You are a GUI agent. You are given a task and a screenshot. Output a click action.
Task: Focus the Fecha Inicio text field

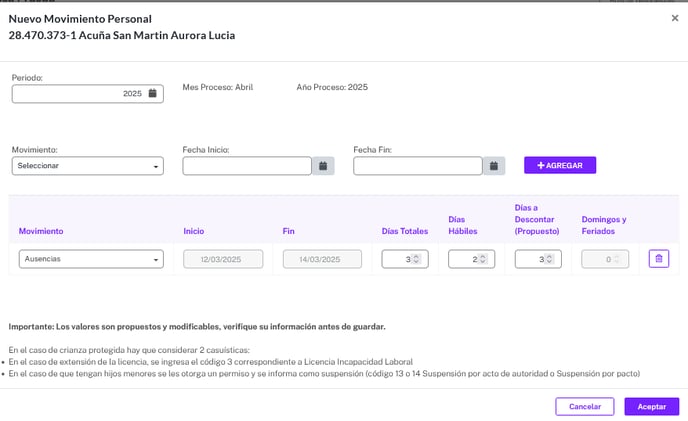click(247, 166)
